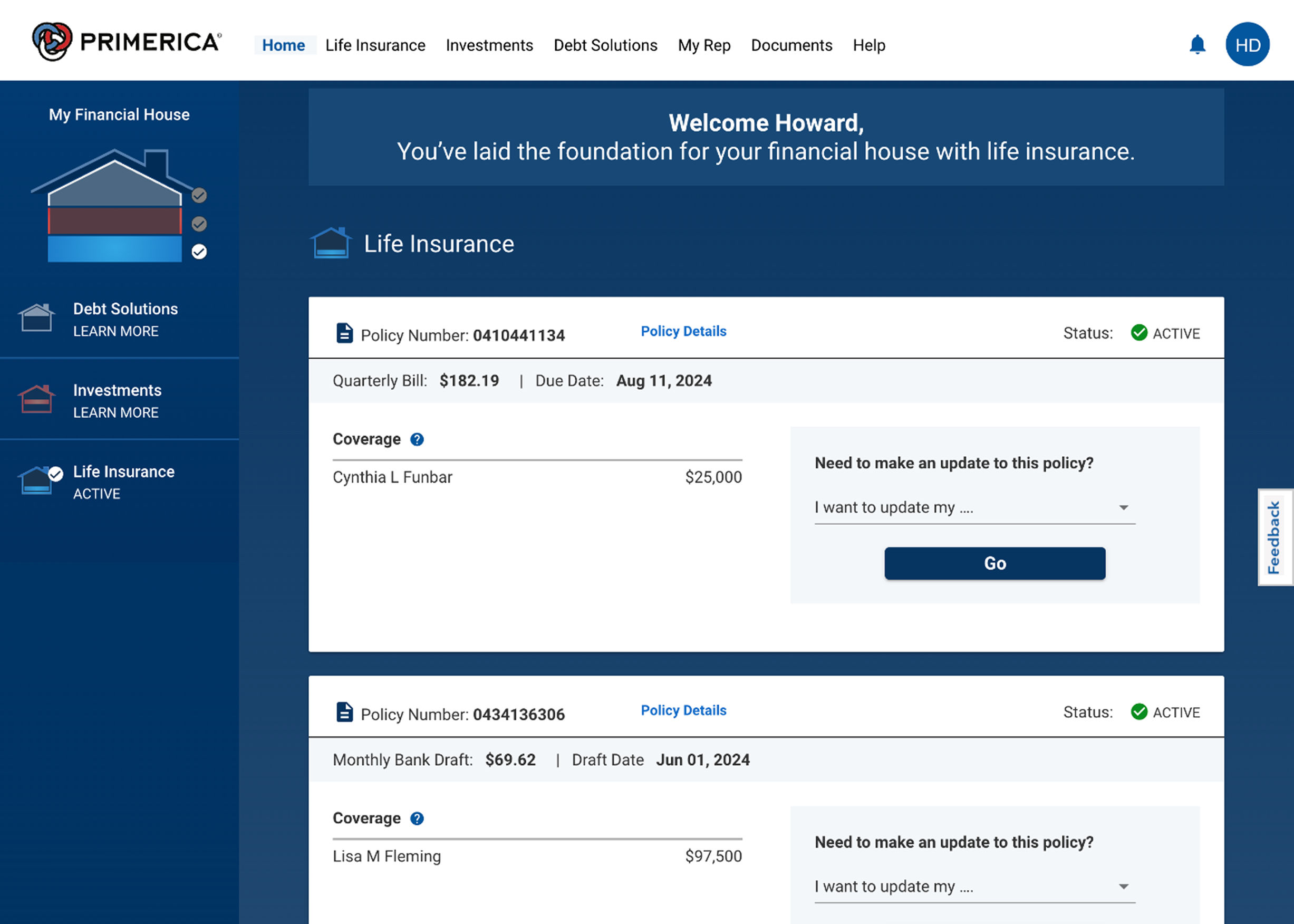Click the Coverage help icon for policy 0434136306
This screenshot has width=1294, height=924.
[417, 819]
